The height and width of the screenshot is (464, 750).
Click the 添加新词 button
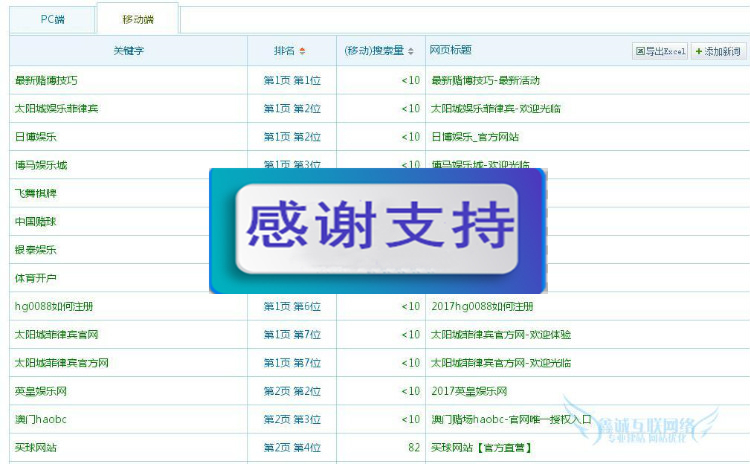(x=717, y=51)
